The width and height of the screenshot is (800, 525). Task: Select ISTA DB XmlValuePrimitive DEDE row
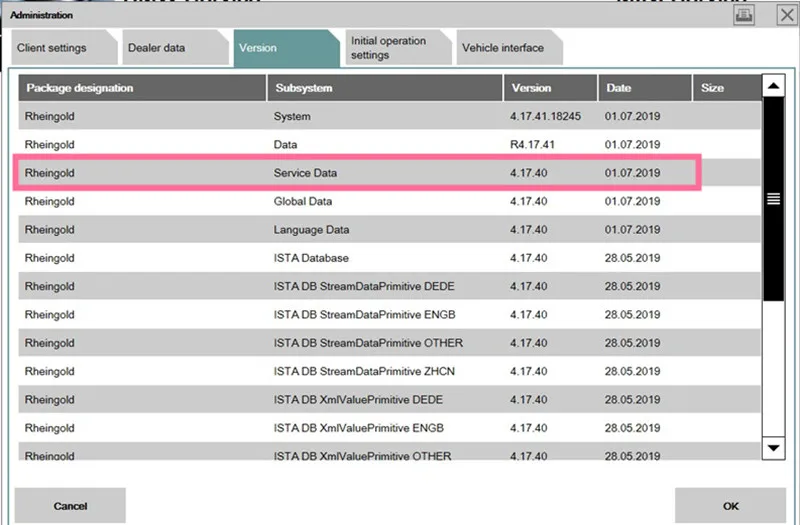389,399
